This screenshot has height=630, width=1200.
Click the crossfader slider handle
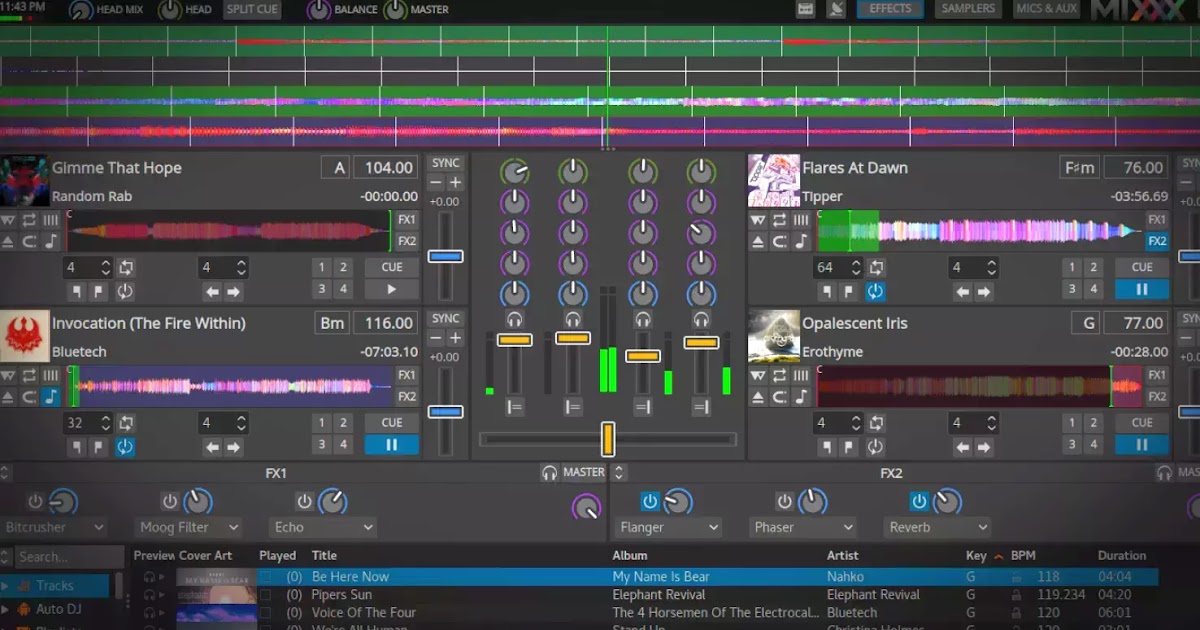coord(607,439)
